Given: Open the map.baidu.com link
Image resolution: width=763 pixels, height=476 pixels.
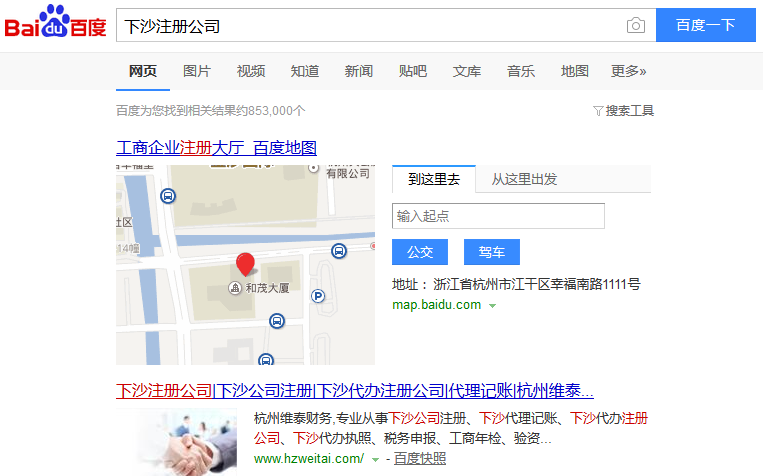Looking at the screenshot, I should click(x=436, y=305).
